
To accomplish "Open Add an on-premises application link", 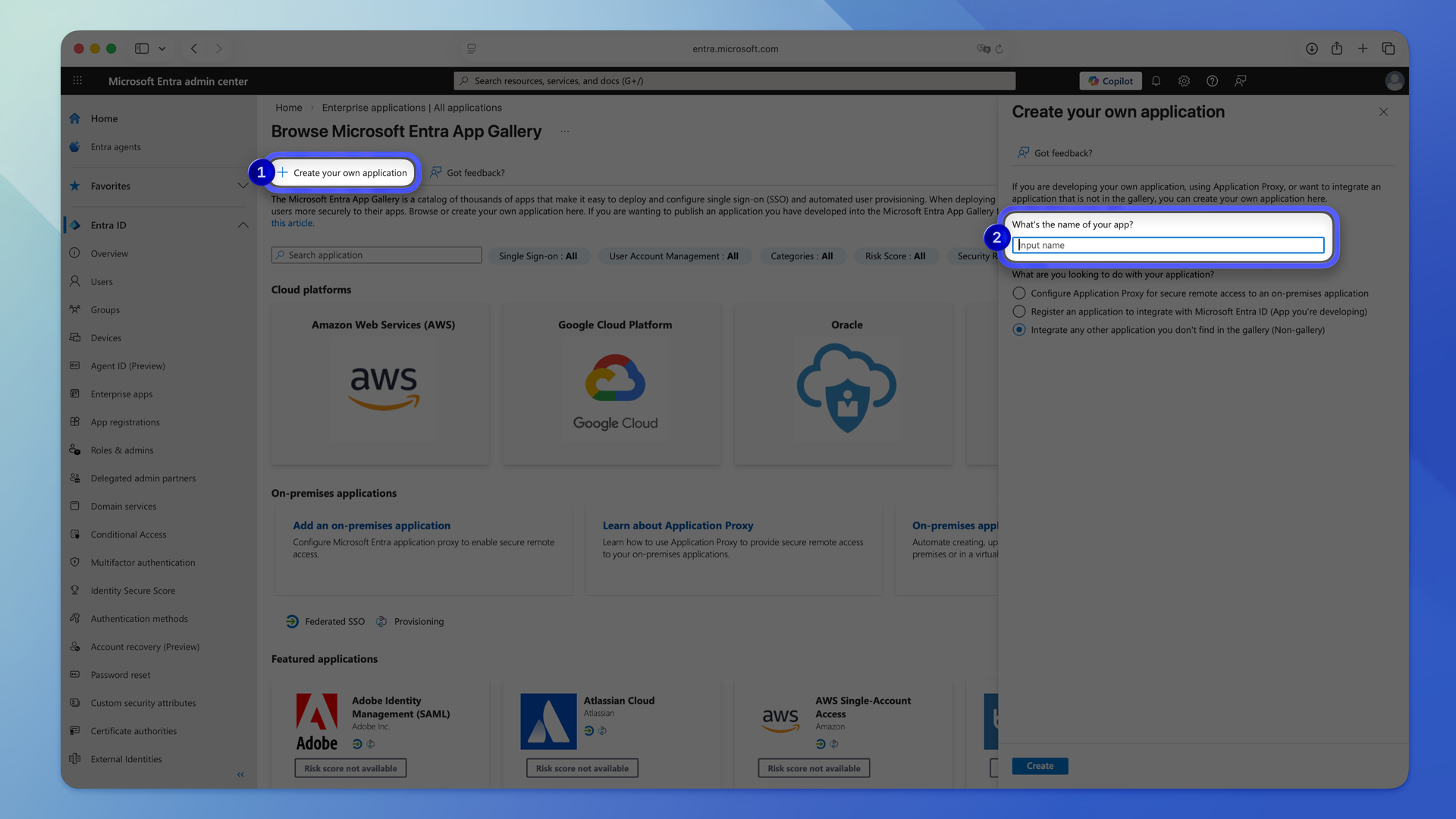I will point(372,525).
